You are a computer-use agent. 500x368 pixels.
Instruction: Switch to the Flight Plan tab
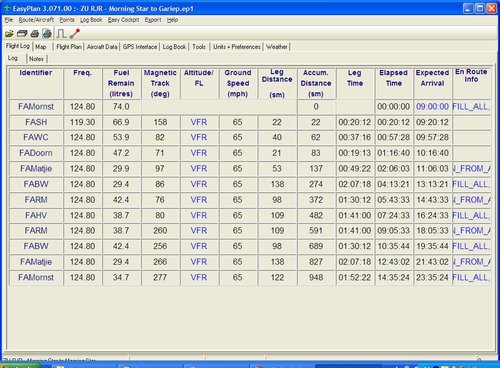tap(69, 47)
